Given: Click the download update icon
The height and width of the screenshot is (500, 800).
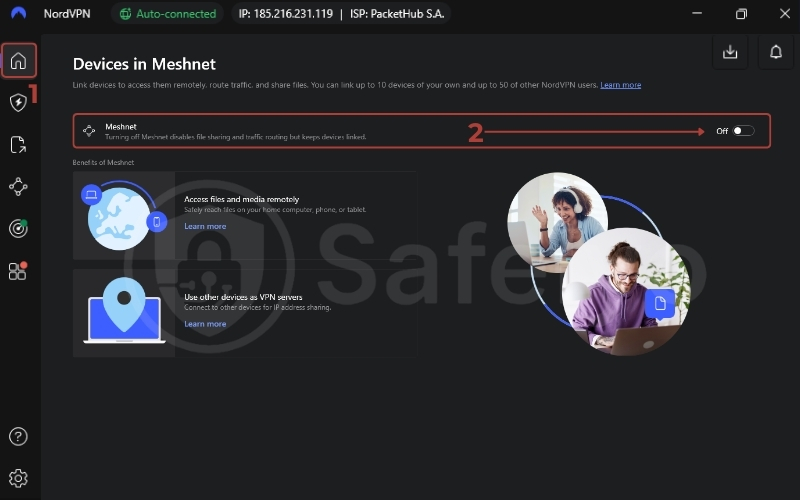Looking at the screenshot, I should [x=730, y=52].
